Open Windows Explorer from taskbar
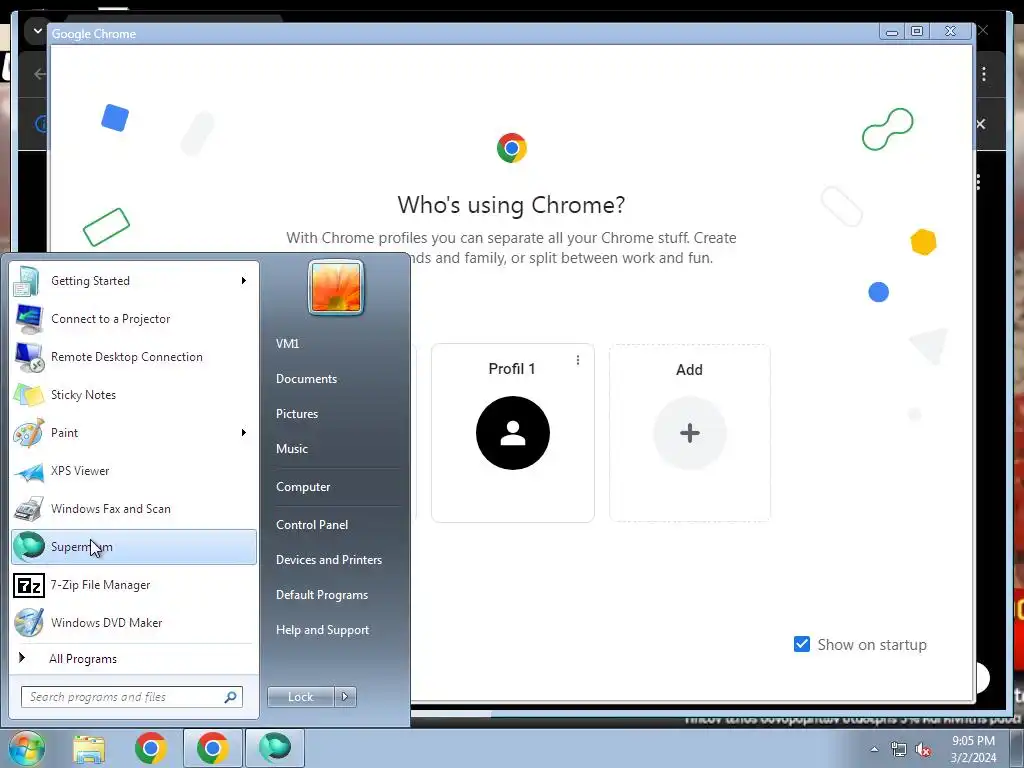This screenshot has width=1024, height=768. (89, 748)
